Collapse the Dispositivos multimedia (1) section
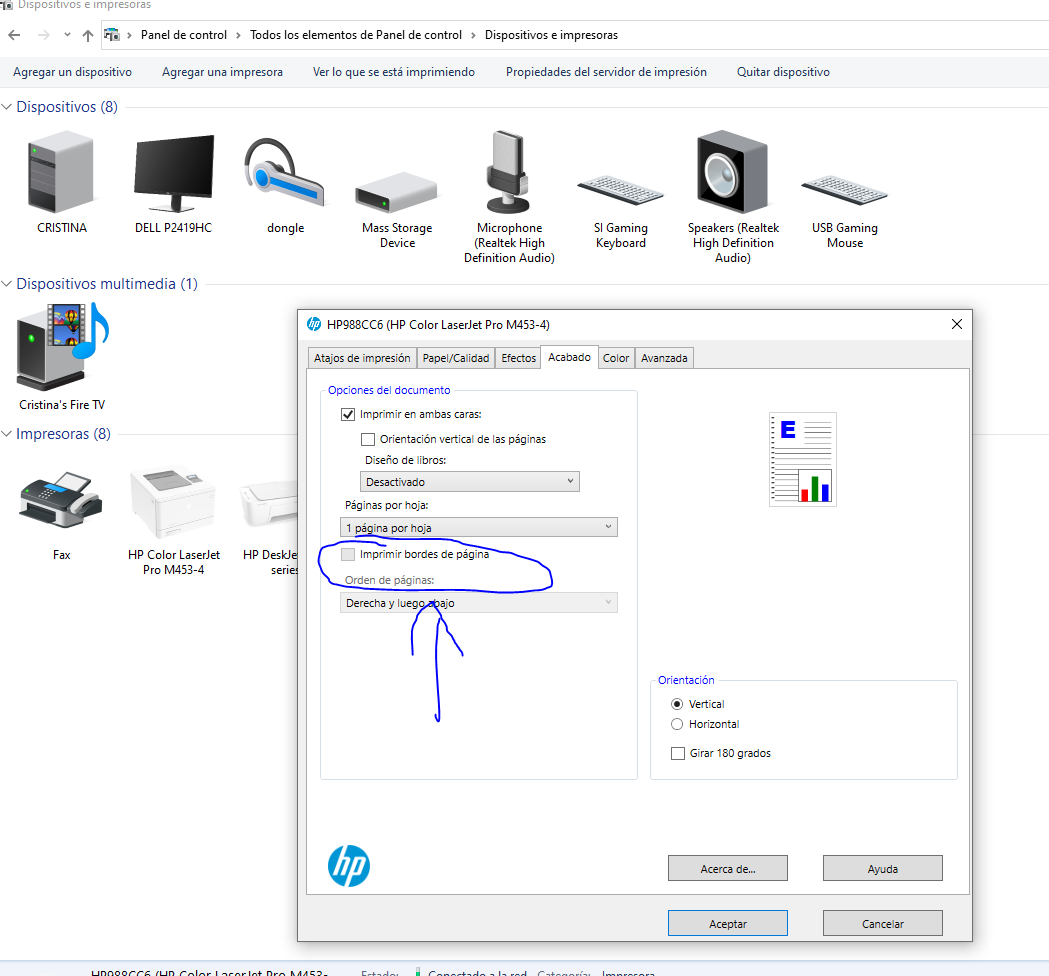1049x976 pixels. (7, 284)
